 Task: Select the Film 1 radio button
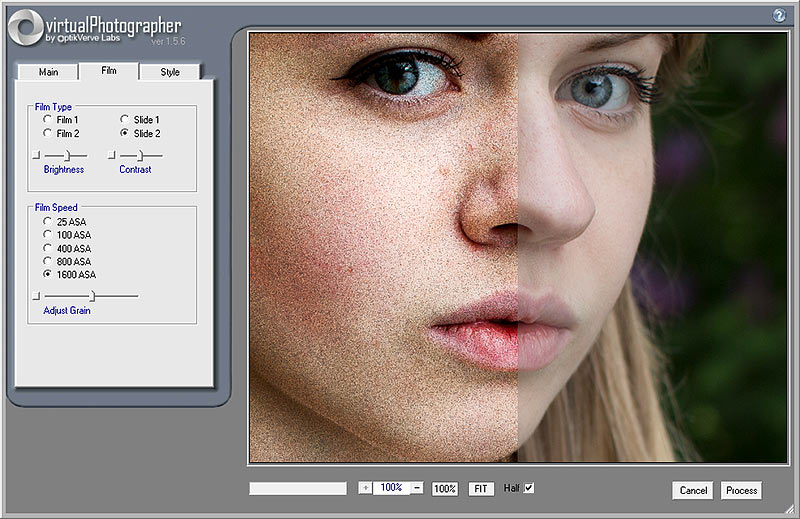pyautogui.click(x=47, y=120)
